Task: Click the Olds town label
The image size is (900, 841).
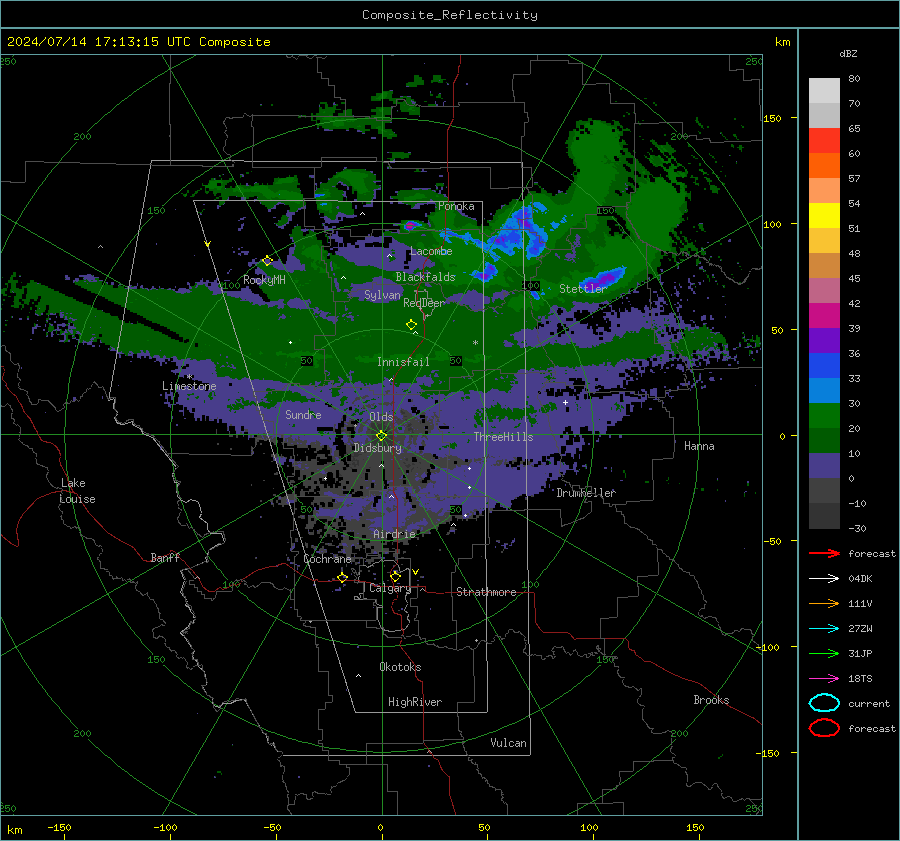Action: click(x=381, y=417)
